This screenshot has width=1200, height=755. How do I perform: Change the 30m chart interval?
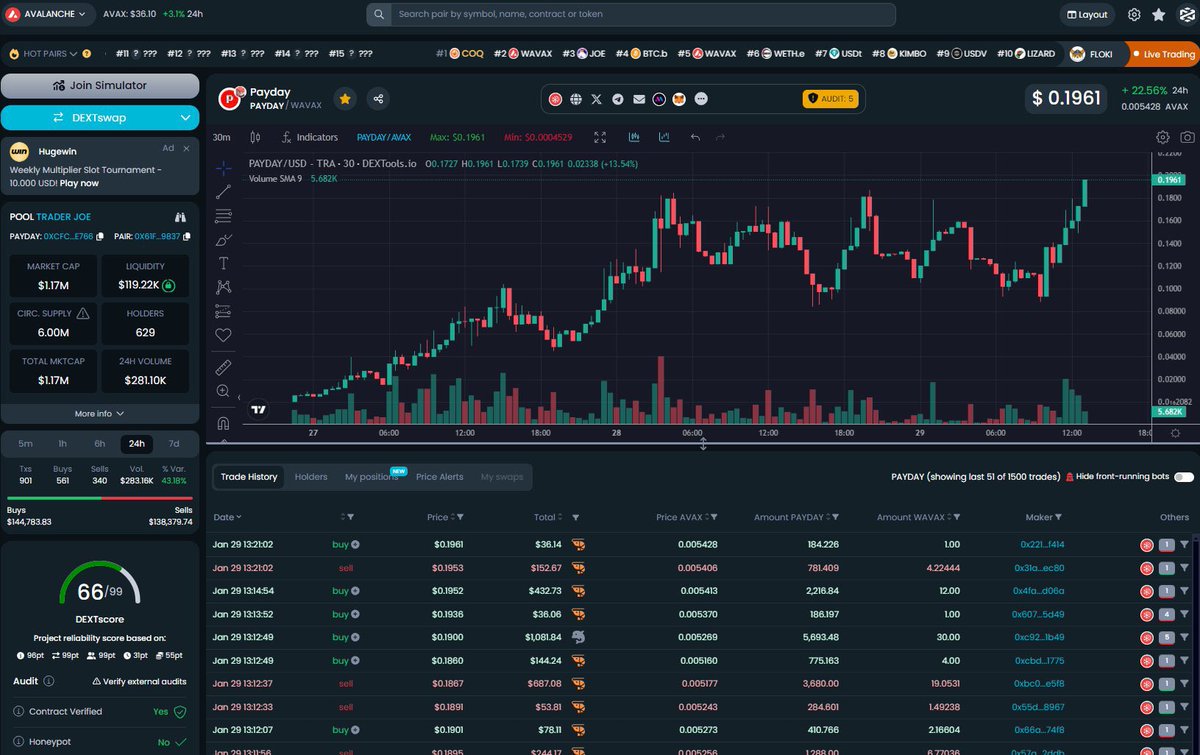tap(222, 137)
